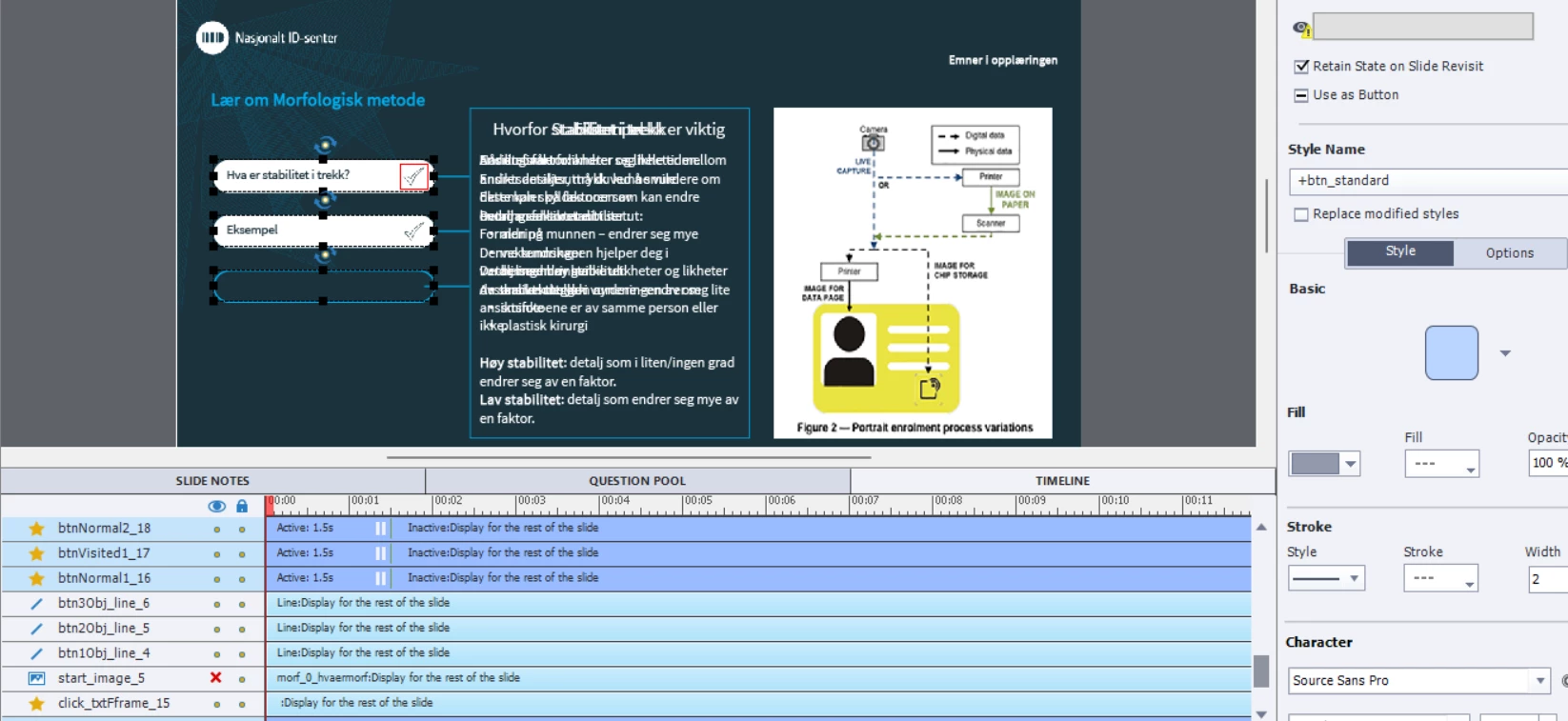Click the red-outlined checkmark on first slide button
The height and width of the screenshot is (721, 1568).
coord(413,176)
